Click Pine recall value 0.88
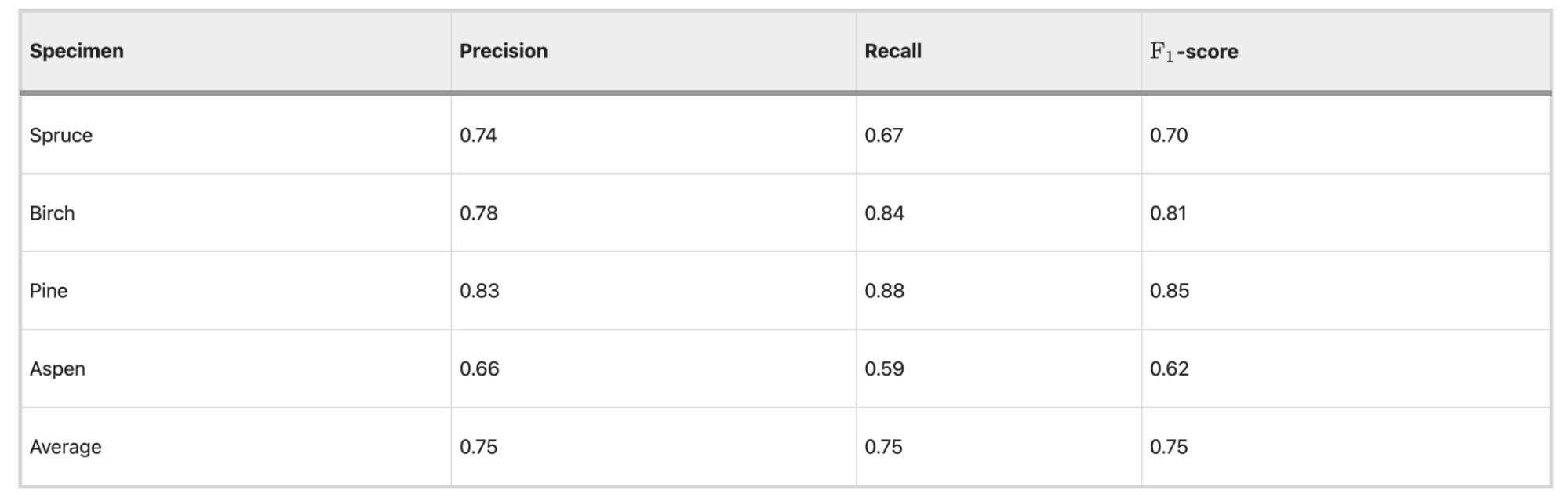The width and height of the screenshot is (1568, 501). [x=885, y=291]
